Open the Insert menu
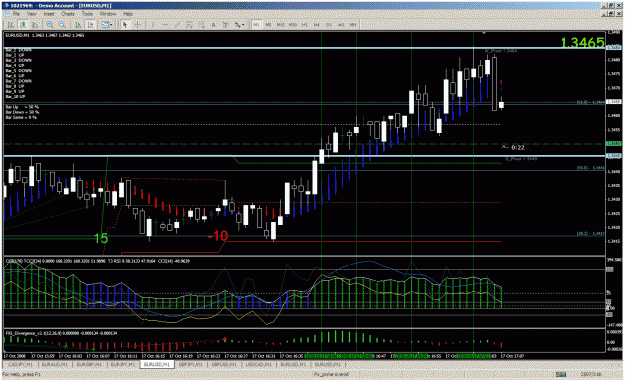The image size is (625, 380). pyautogui.click(x=49, y=14)
